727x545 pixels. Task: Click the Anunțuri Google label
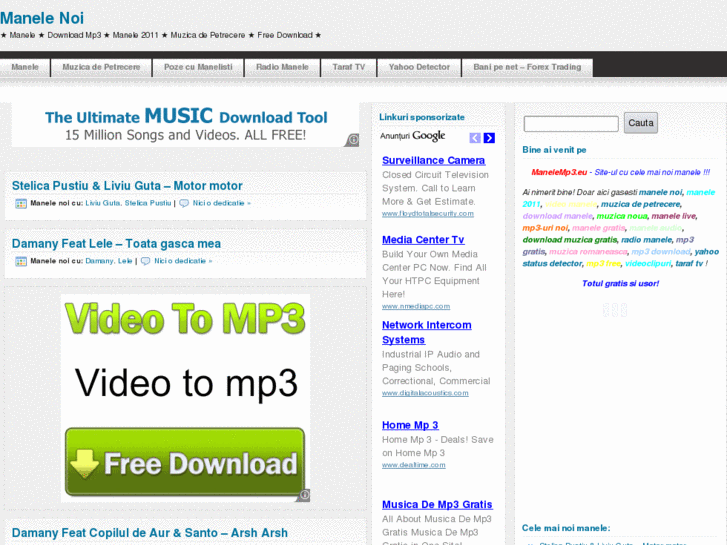point(413,136)
